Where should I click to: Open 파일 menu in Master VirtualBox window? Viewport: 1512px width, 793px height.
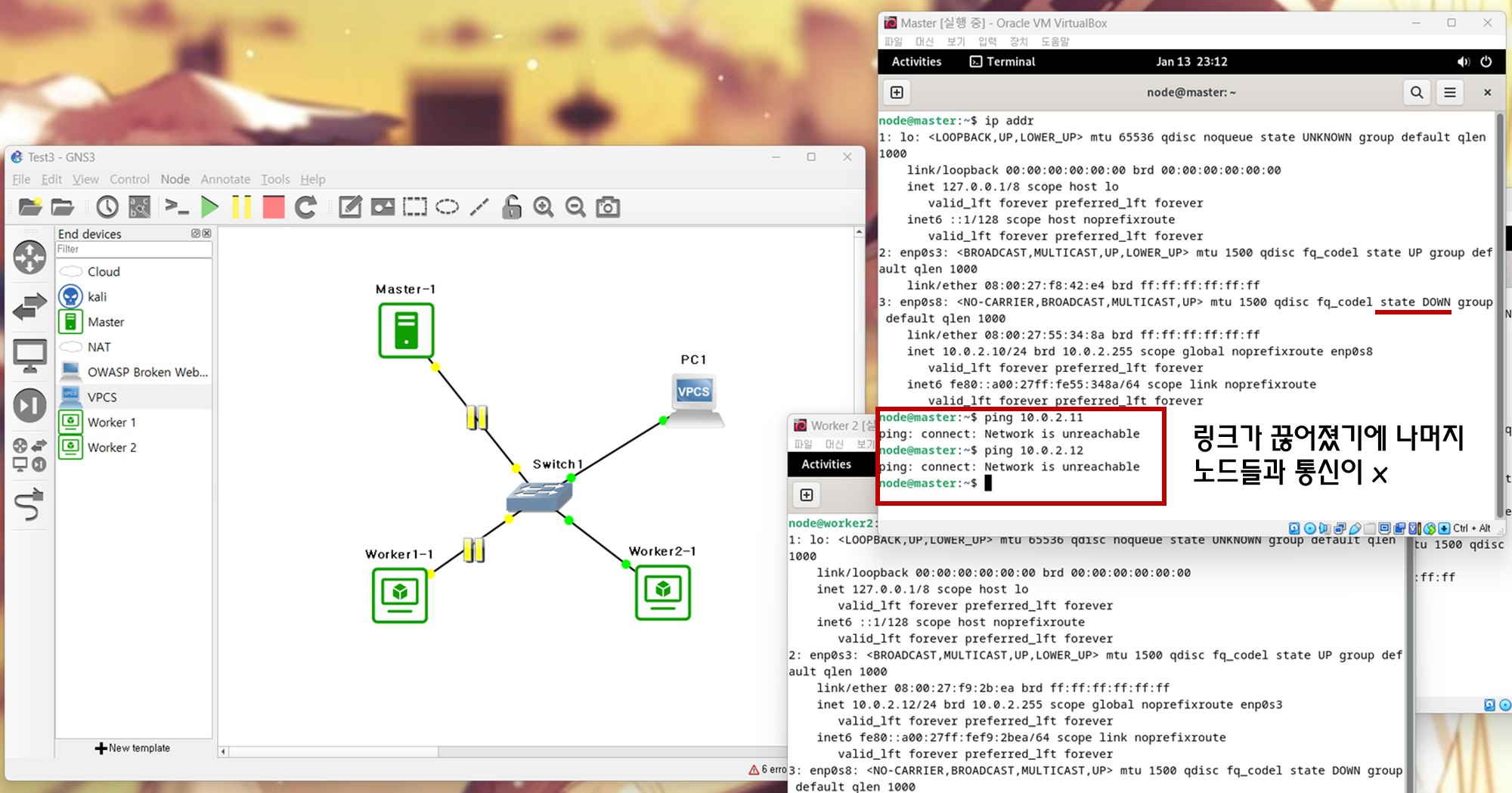[893, 42]
